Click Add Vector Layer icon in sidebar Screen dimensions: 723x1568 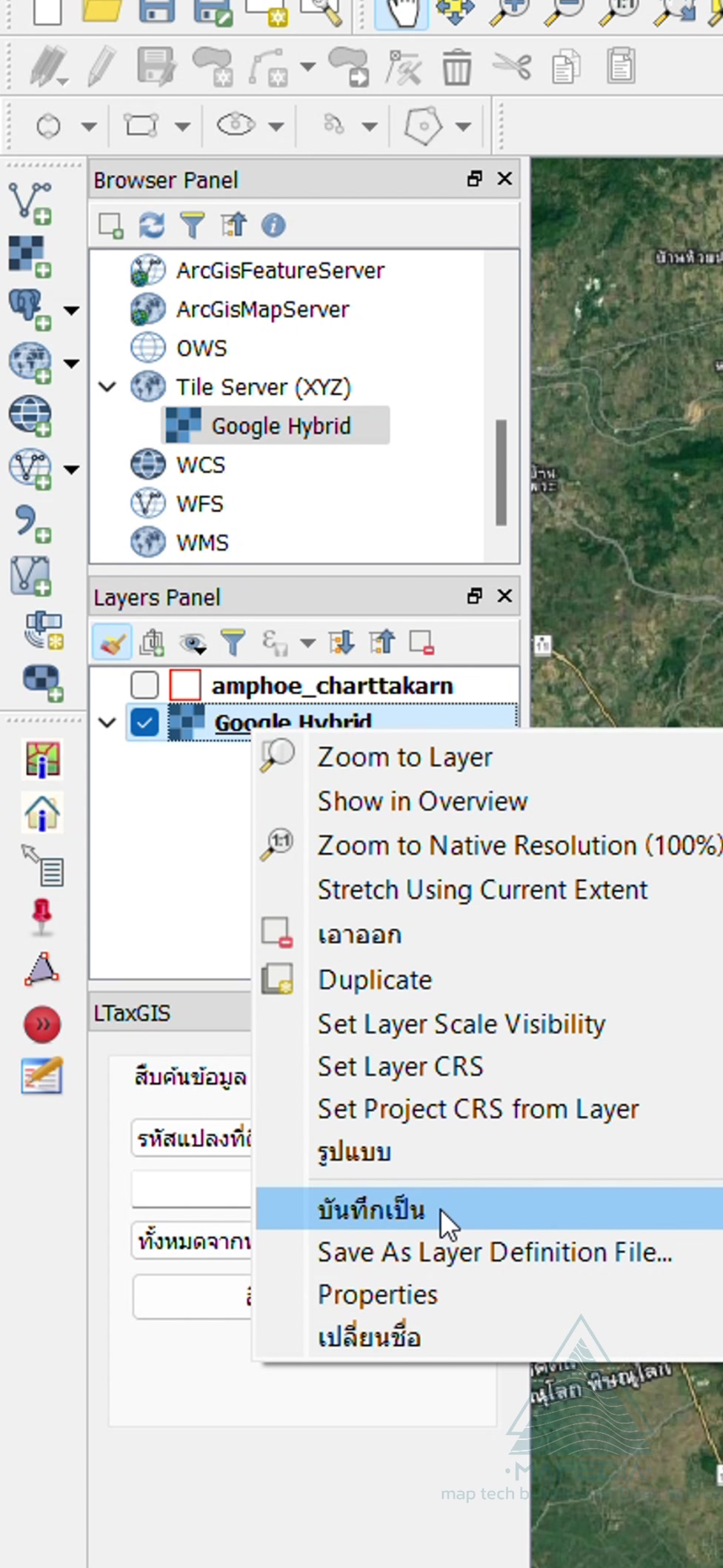[30, 202]
